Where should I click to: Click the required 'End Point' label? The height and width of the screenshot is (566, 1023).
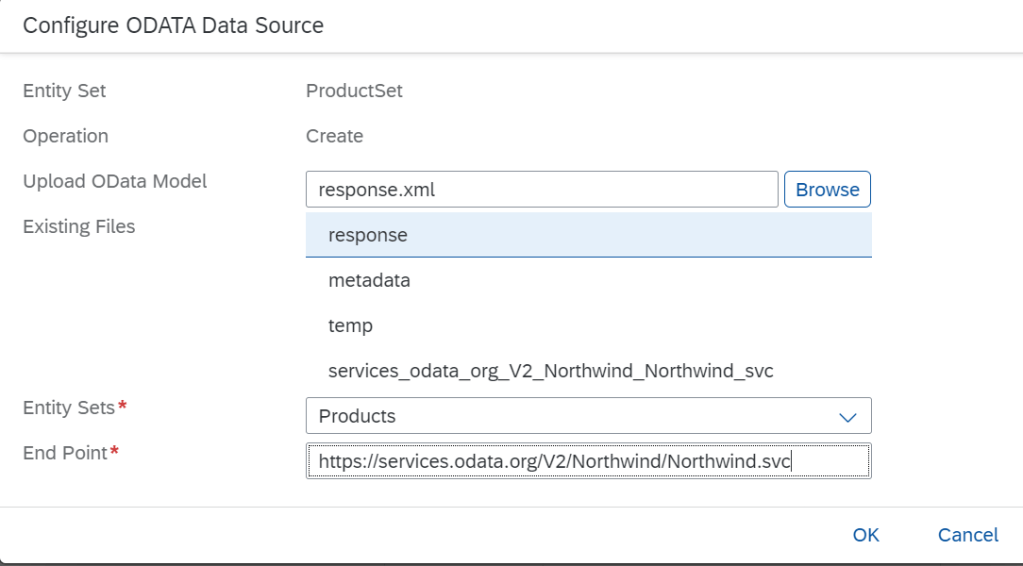65,453
